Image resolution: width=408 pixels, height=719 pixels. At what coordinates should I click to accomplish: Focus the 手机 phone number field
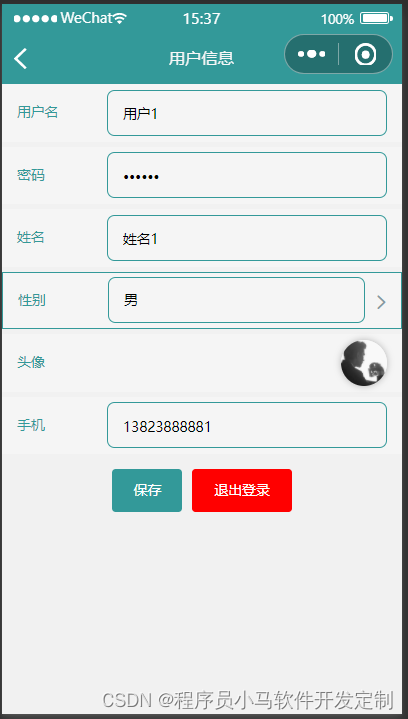[x=247, y=425]
